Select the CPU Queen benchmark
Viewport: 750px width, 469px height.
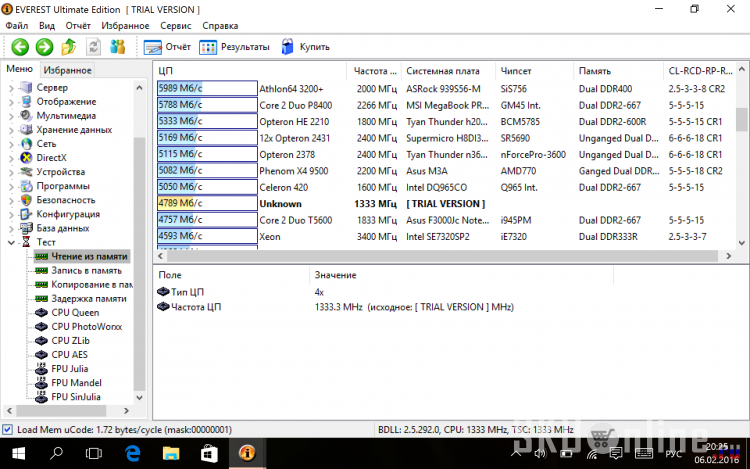(x=67, y=313)
